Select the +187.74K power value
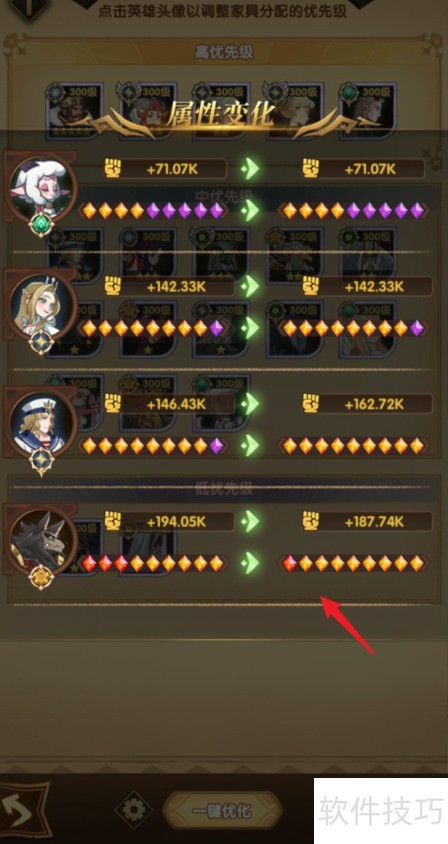The width and height of the screenshot is (448, 844). pos(374,521)
